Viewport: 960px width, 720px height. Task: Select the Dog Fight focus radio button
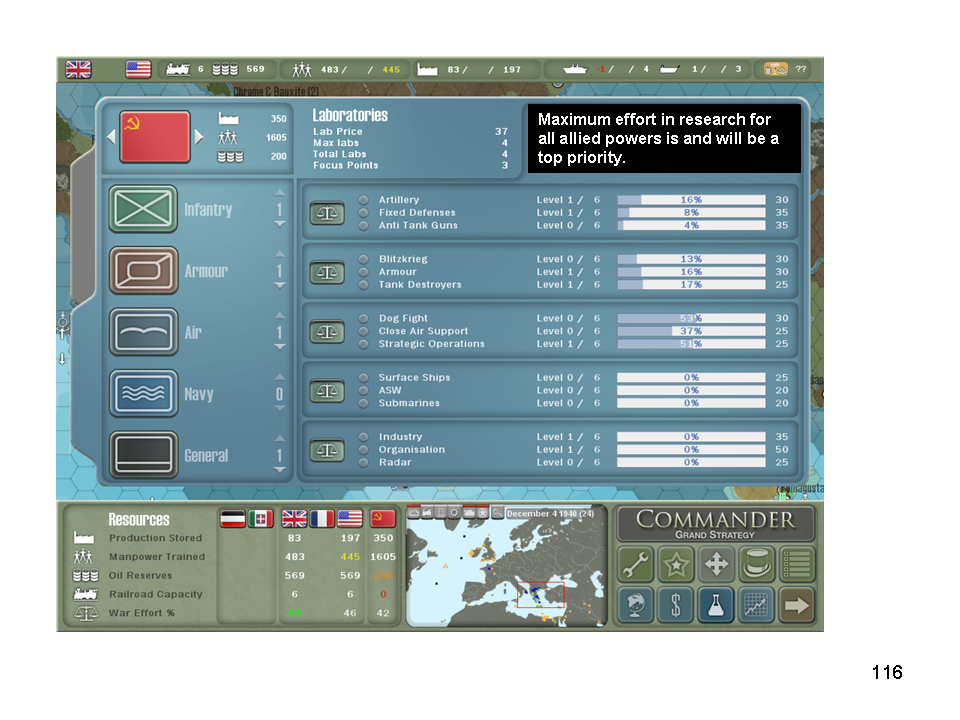click(364, 319)
